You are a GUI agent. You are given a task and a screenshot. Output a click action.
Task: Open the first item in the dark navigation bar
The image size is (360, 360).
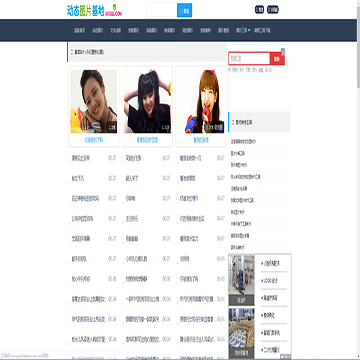[x=79, y=30]
